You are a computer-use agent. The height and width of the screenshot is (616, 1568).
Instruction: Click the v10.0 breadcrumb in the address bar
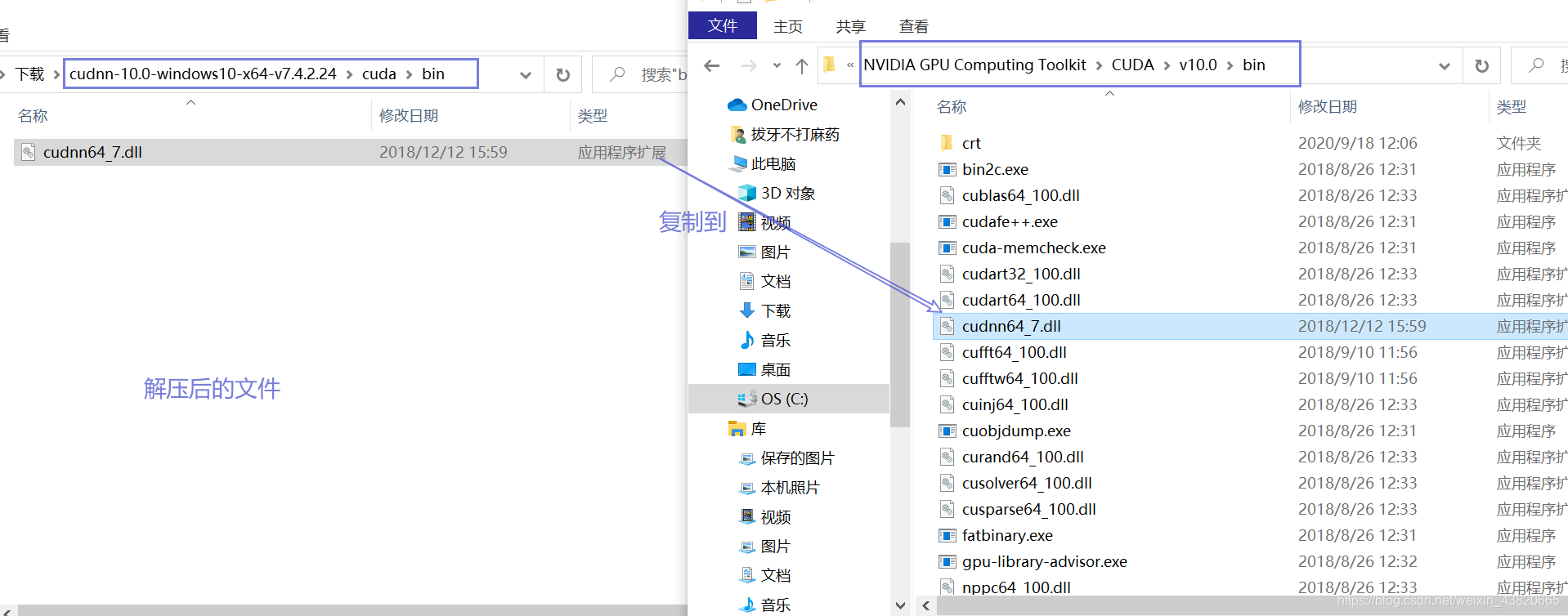(1198, 65)
